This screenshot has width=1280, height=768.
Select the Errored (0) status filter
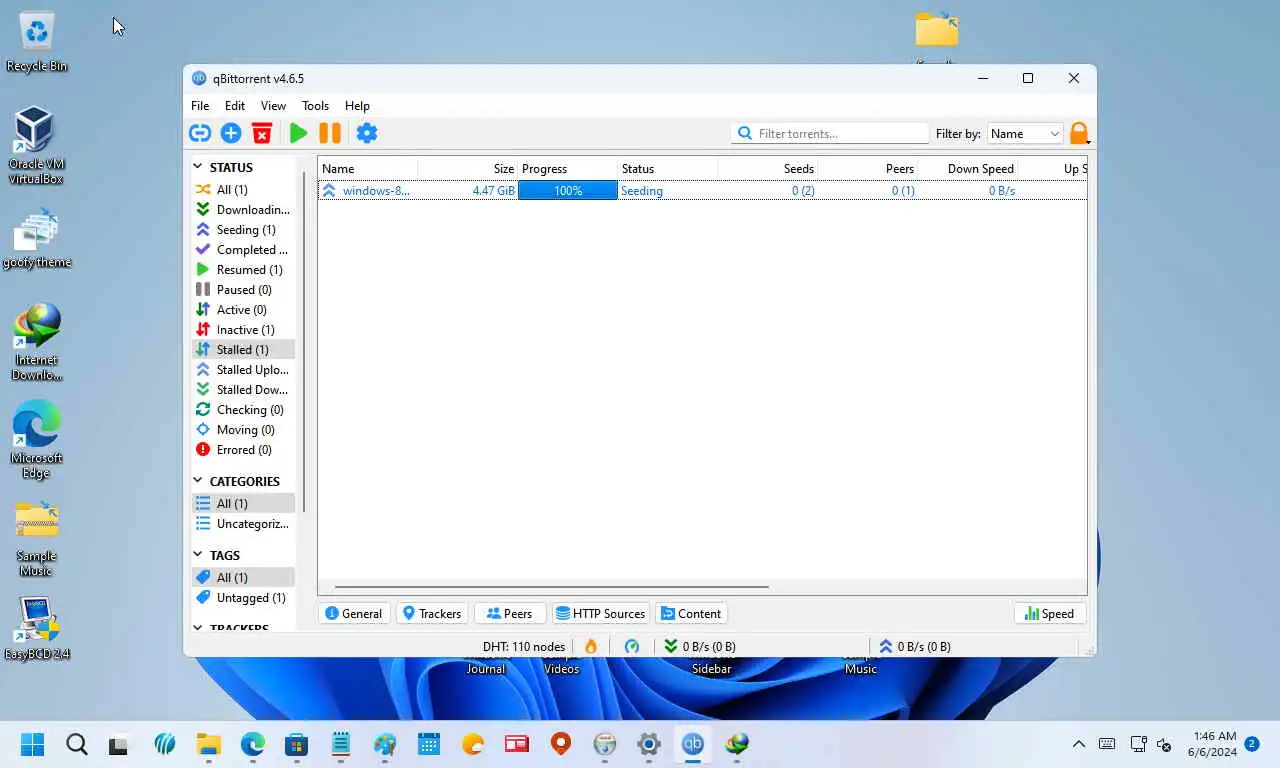[x=243, y=449]
